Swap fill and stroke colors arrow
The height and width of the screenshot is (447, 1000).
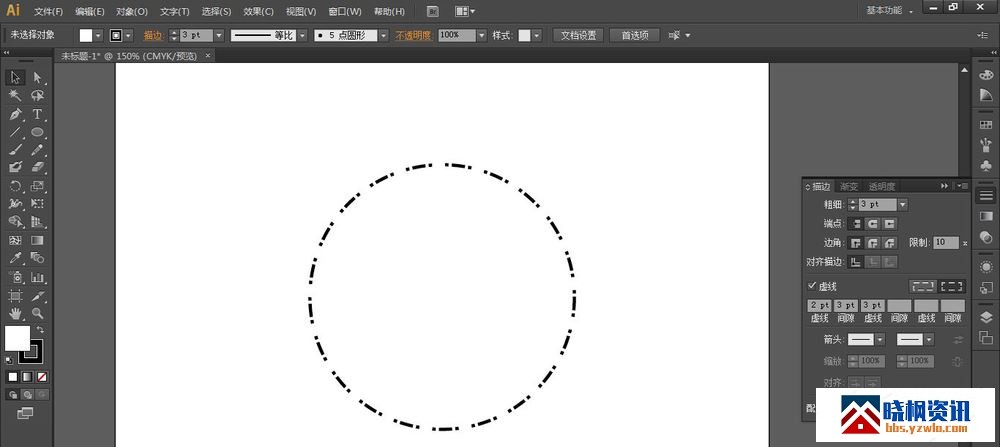(40, 330)
